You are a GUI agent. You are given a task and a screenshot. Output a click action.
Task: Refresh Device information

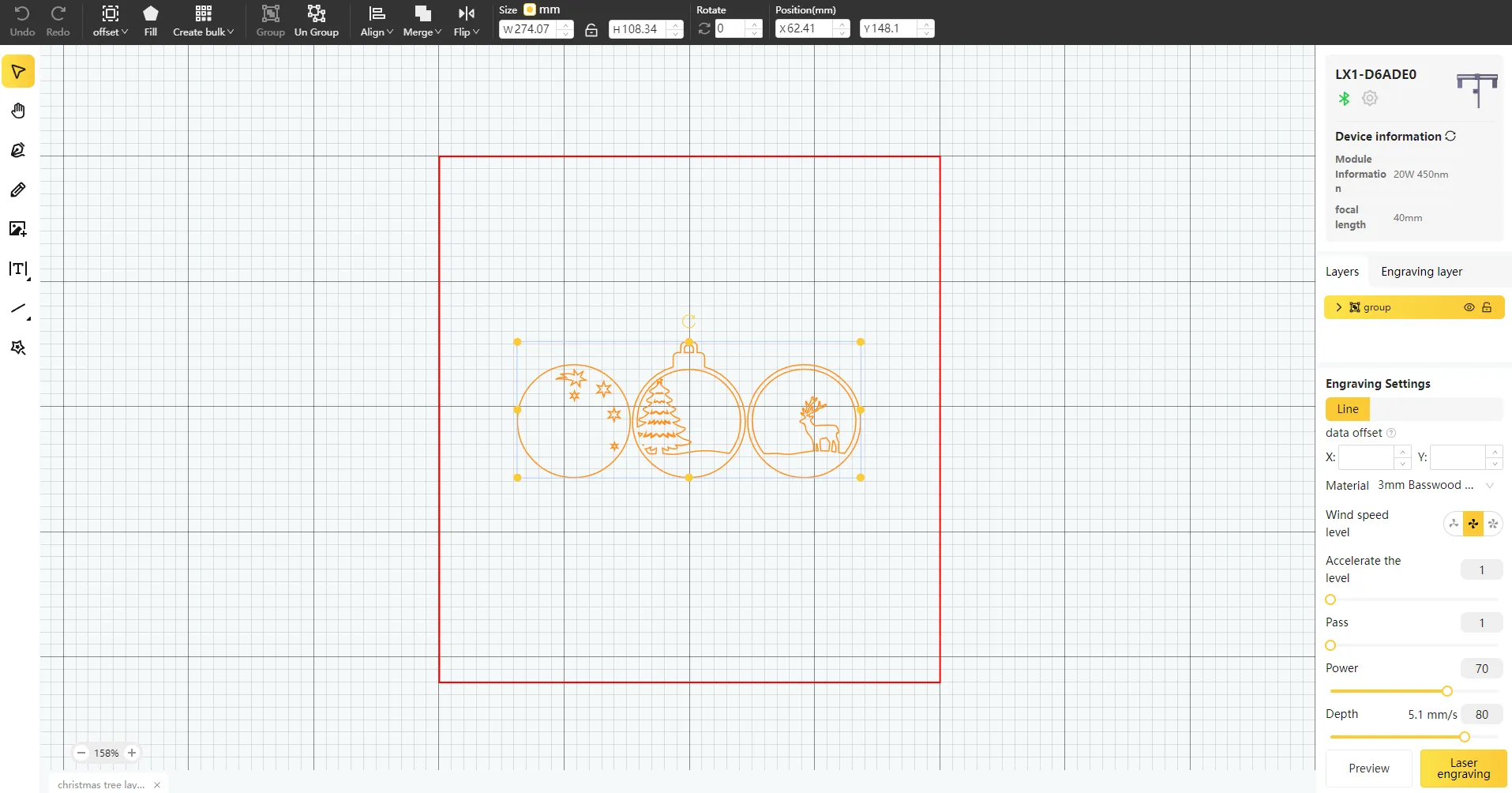click(1450, 136)
